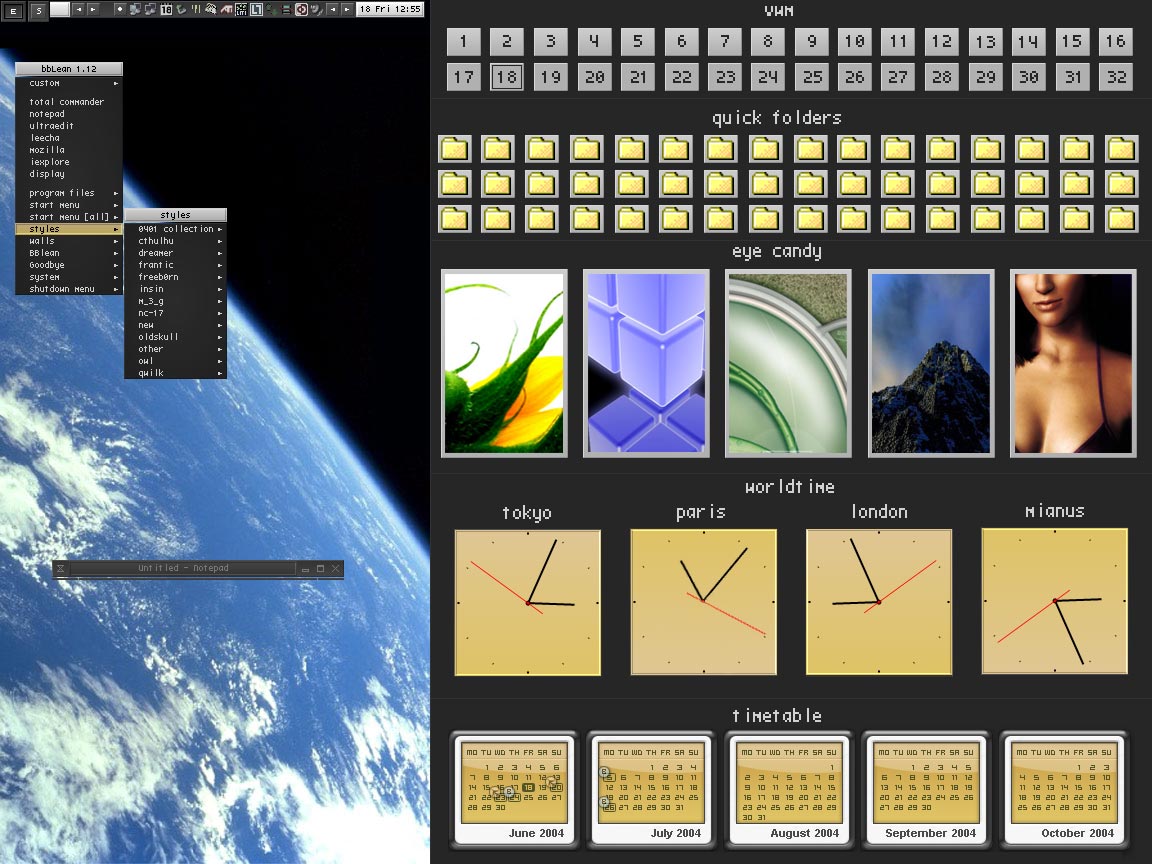The height and width of the screenshot is (864, 1152).
Task: Launch total commander from menu
Action: click(69, 102)
